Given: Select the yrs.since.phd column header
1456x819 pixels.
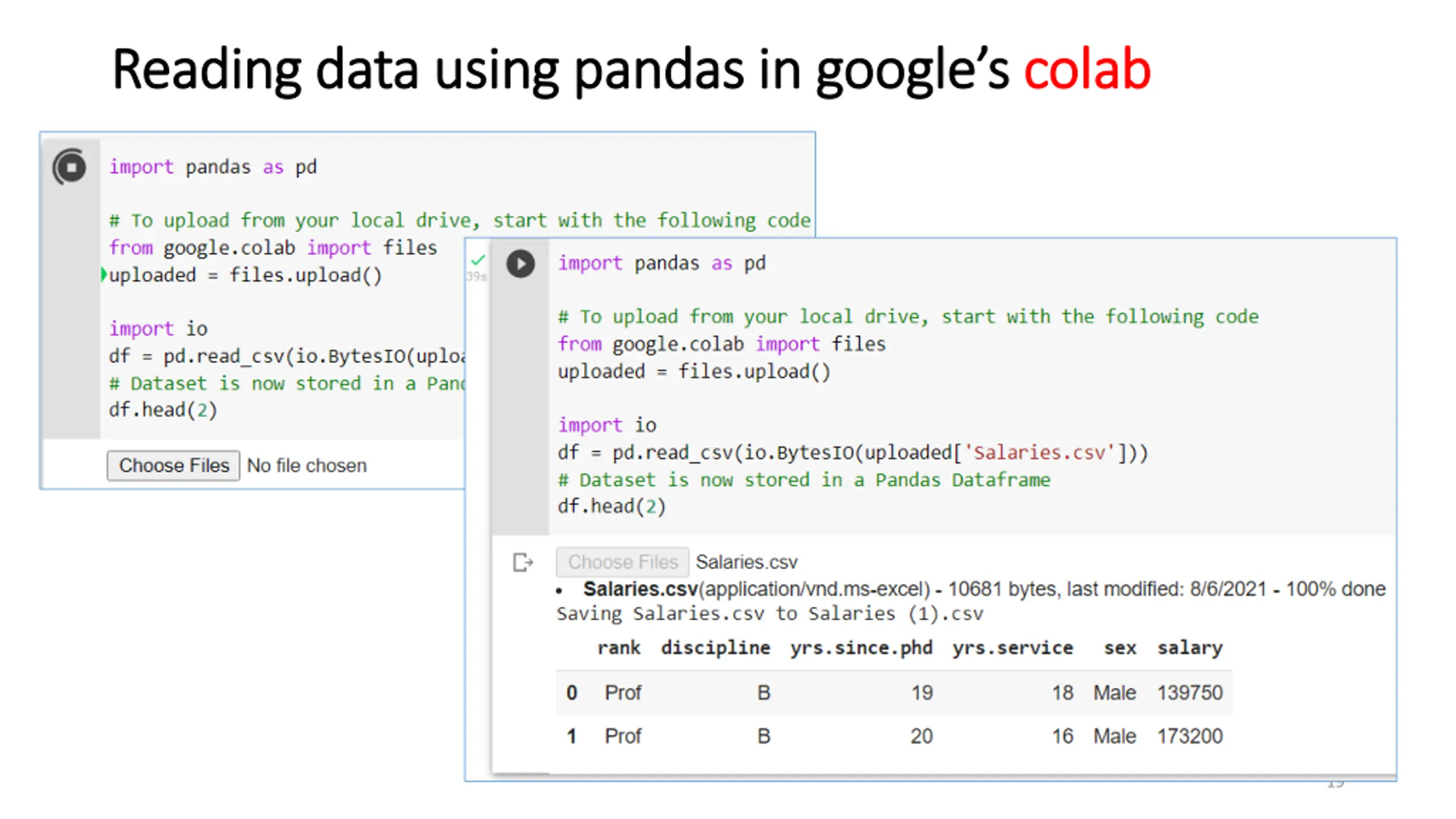Looking at the screenshot, I should (x=861, y=647).
